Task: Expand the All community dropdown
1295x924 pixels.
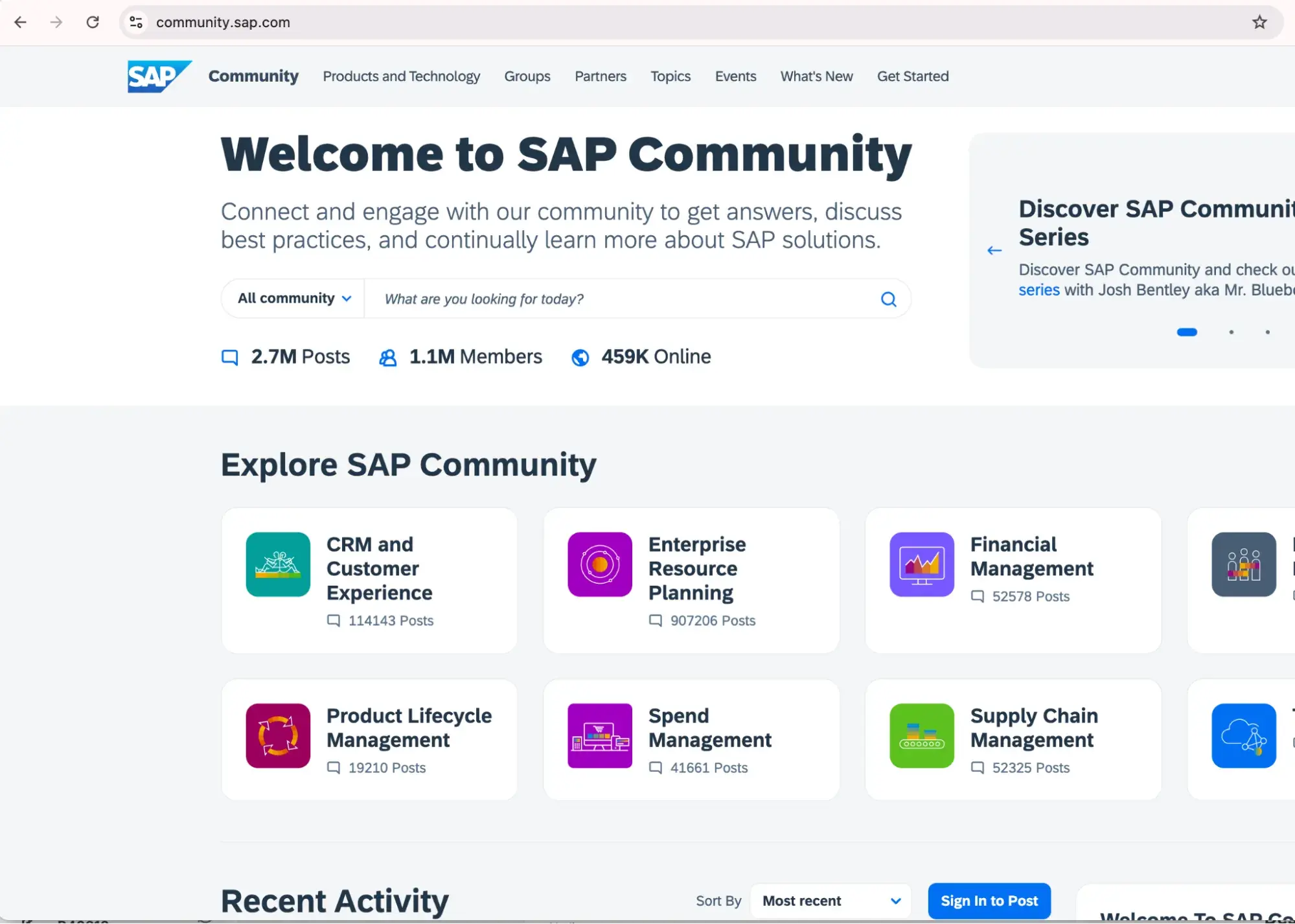Action: (x=294, y=298)
